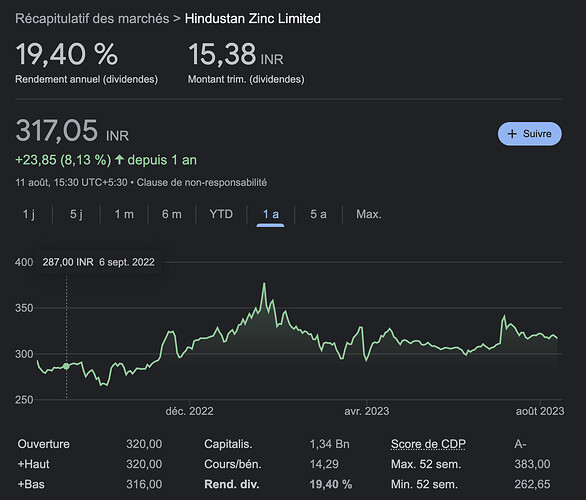The image size is (586, 500).
Task: Click the Hindustan Zinc Limited title
Action: click(253, 19)
